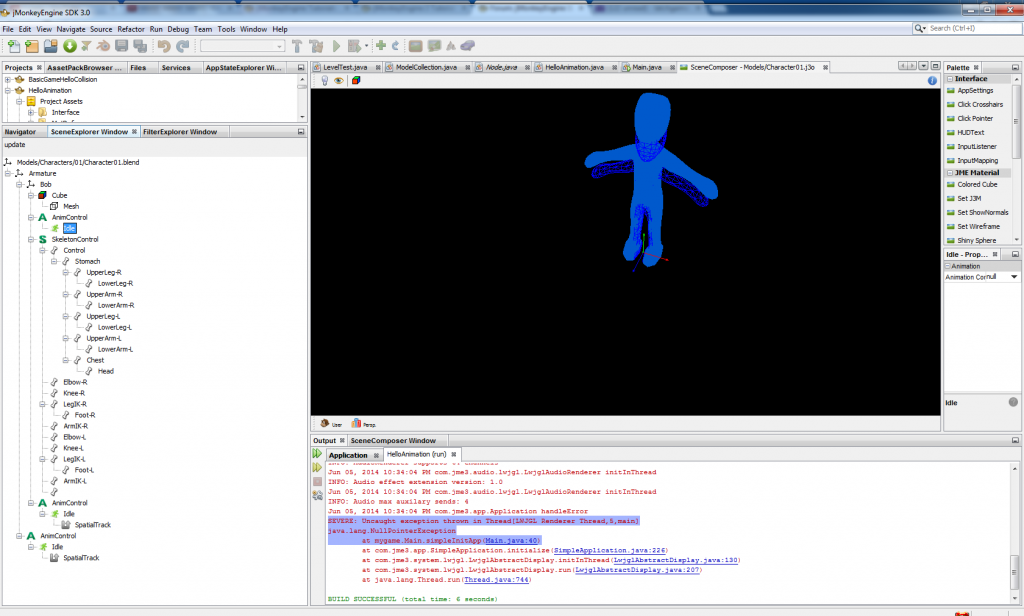Switch to the FilterExplorer Window tab
The image size is (1024, 616).
(x=180, y=132)
